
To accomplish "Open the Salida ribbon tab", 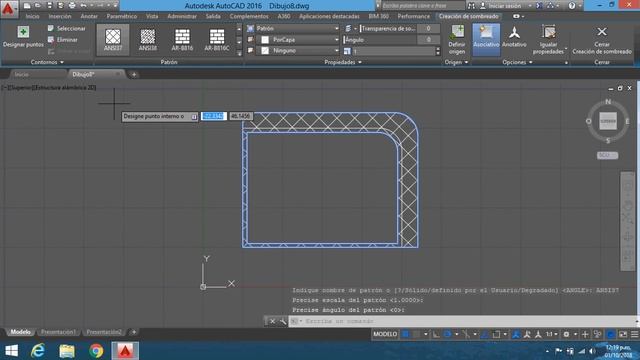I will [x=213, y=16].
